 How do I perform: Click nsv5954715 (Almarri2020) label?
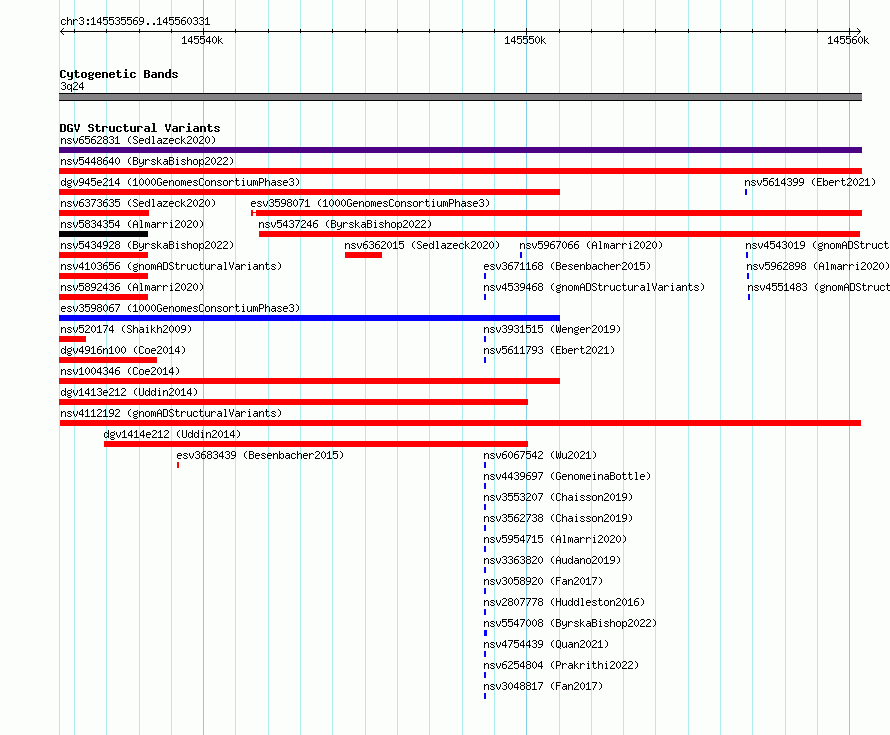(555, 539)
